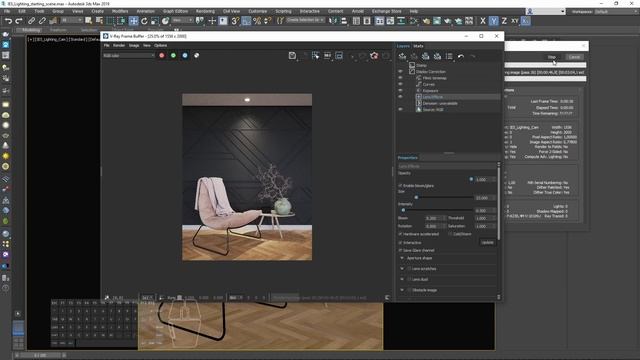Toggle green channel in V-Ray Frame Buffer
This screenshot has width=640, height=360.
point(173,56)
